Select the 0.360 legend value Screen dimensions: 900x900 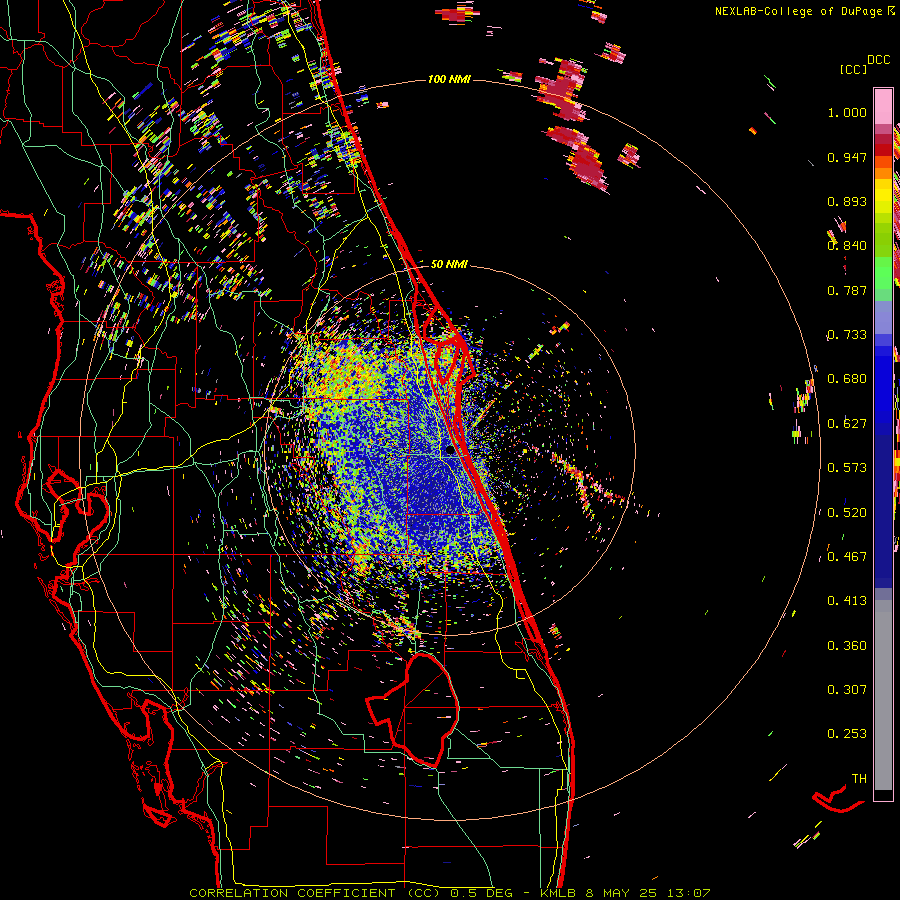847,646
